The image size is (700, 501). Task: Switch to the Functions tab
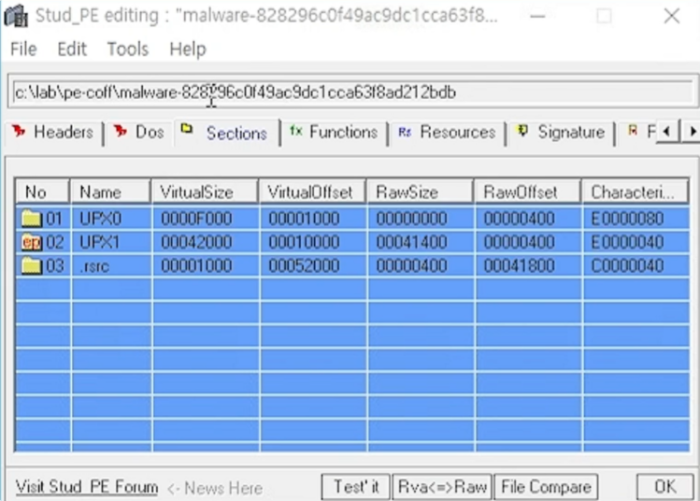(x=334, y=132)
